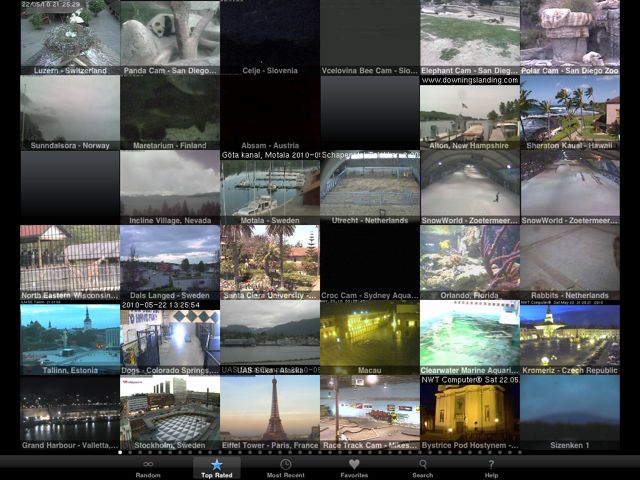Image resolution: width=640 pixels, height=480 pixels.
Task: Open Tallinn, Estonia webcam thumbnail
Action: [x=70, y=338]
